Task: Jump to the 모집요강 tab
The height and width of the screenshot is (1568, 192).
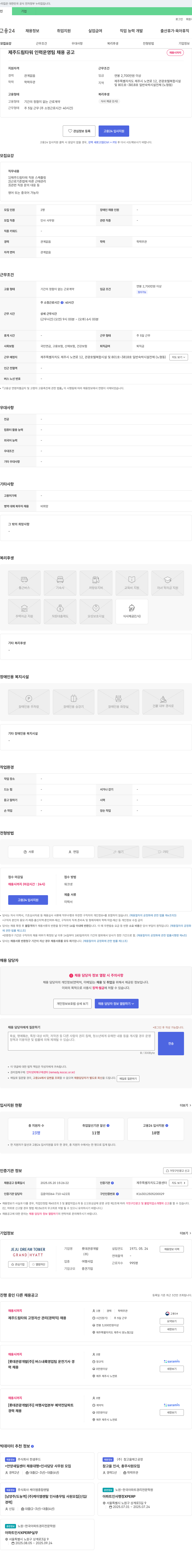Action: pyautogui.click(x=6, y=44)
